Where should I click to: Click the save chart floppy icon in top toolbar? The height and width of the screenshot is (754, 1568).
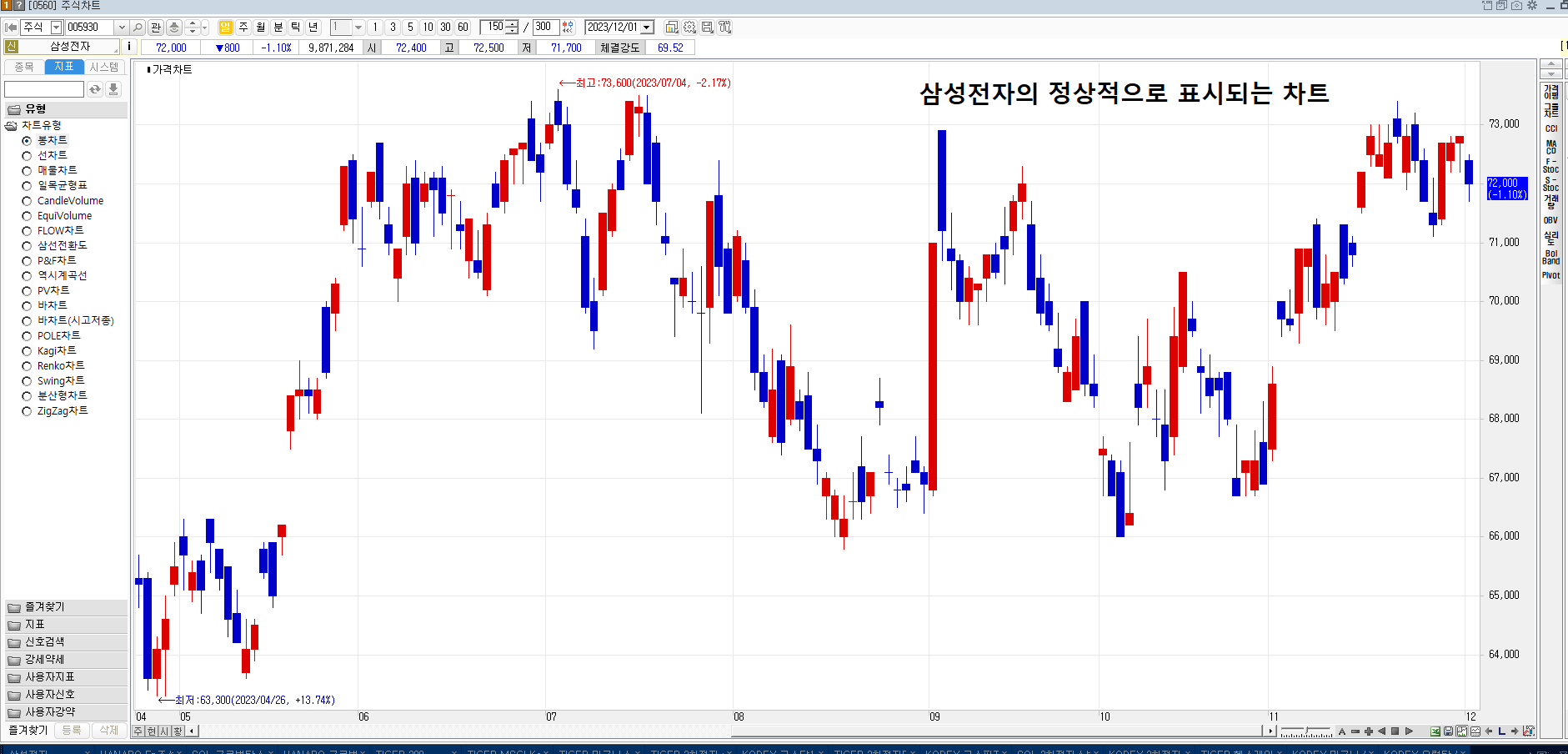(707, 28)
